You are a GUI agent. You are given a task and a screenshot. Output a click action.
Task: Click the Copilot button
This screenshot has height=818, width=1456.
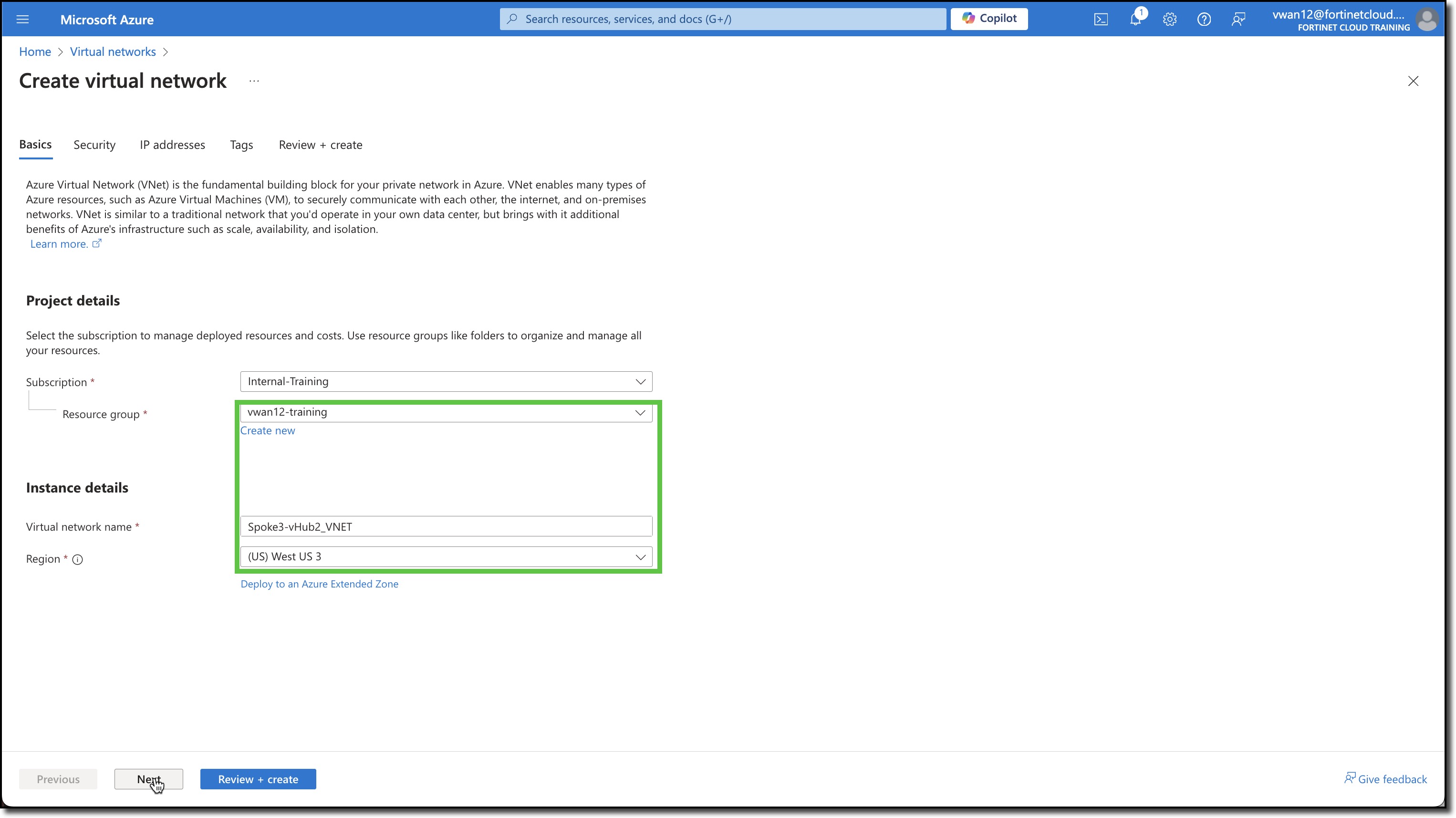coord(989,19)
